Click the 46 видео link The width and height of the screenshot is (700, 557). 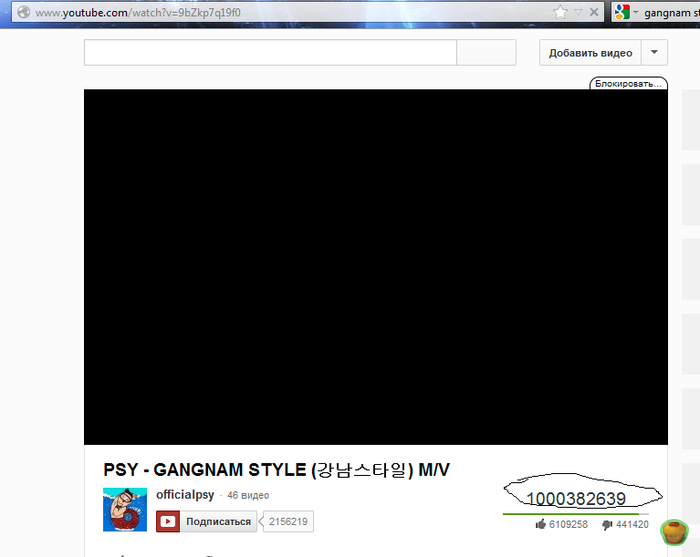pyautogui.click(x=248, y=495)
